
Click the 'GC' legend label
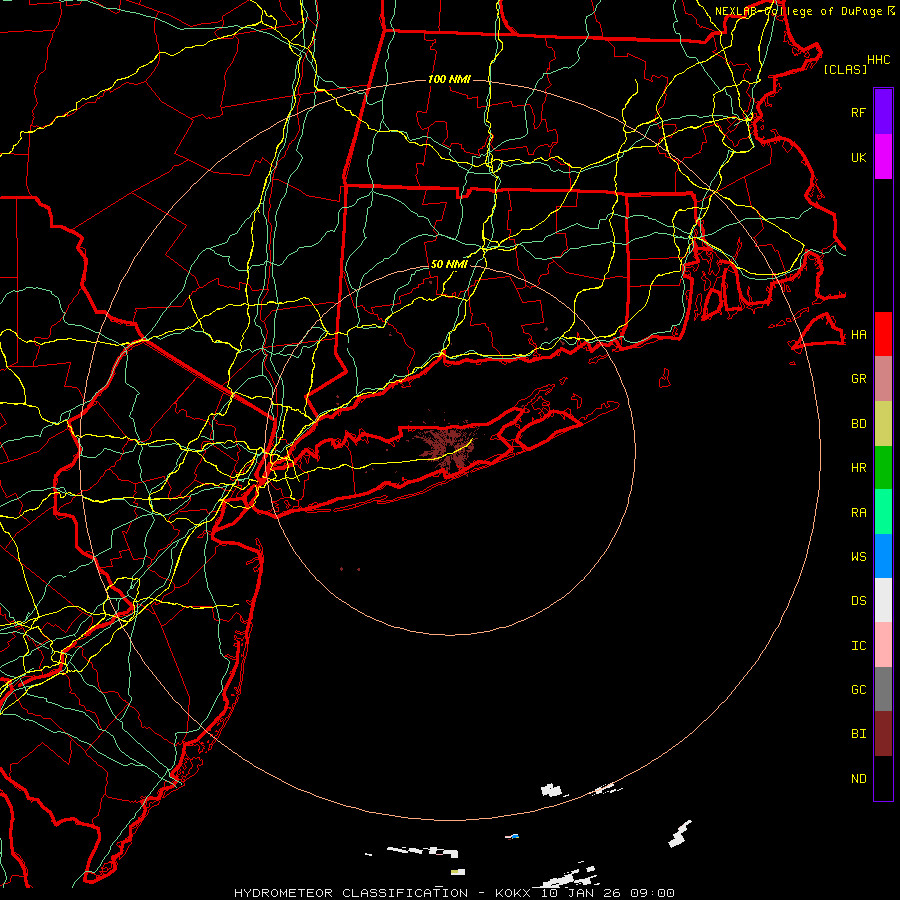(x=859, y=689)
